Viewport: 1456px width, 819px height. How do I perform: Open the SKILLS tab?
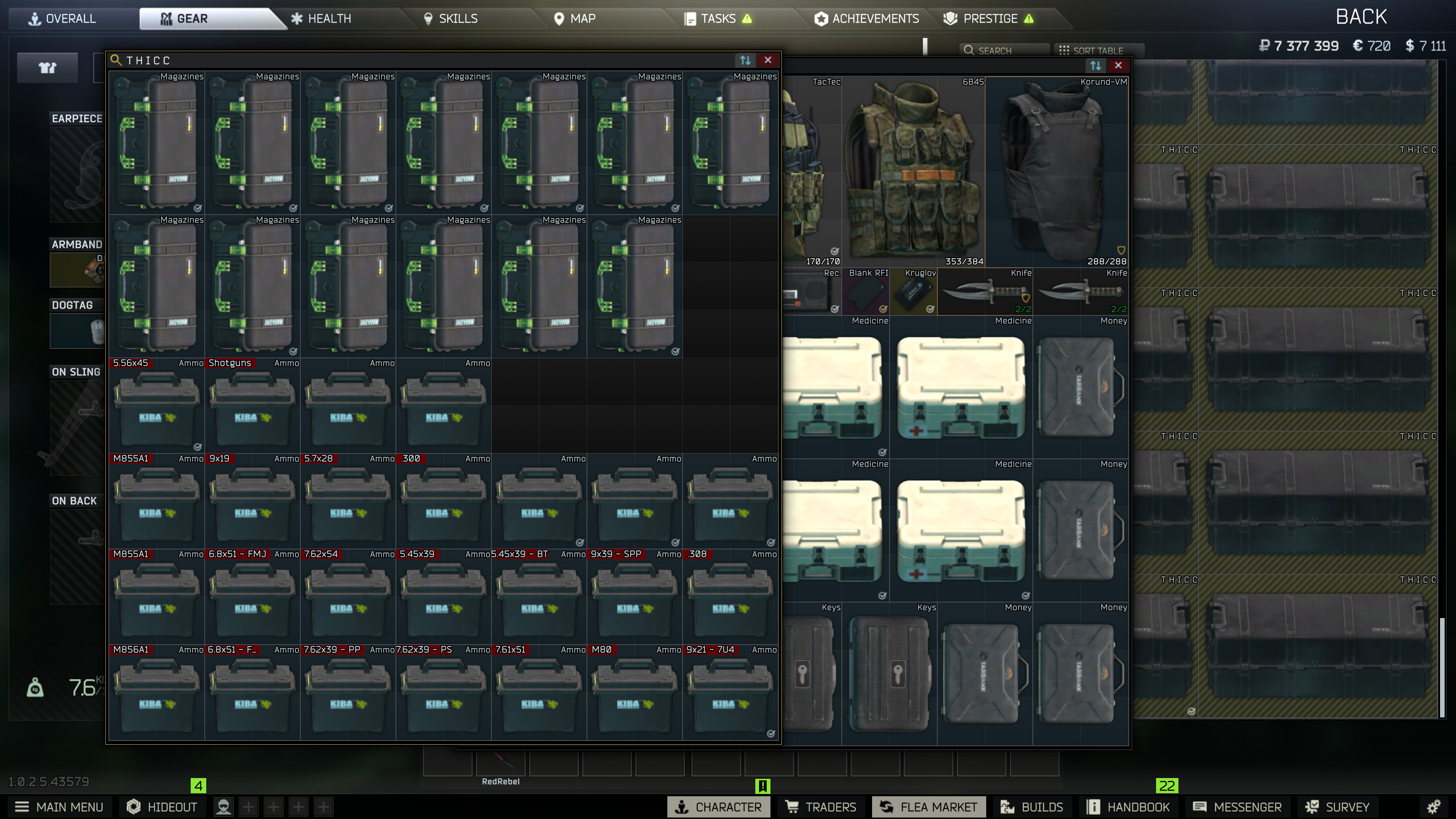[450, 19]
